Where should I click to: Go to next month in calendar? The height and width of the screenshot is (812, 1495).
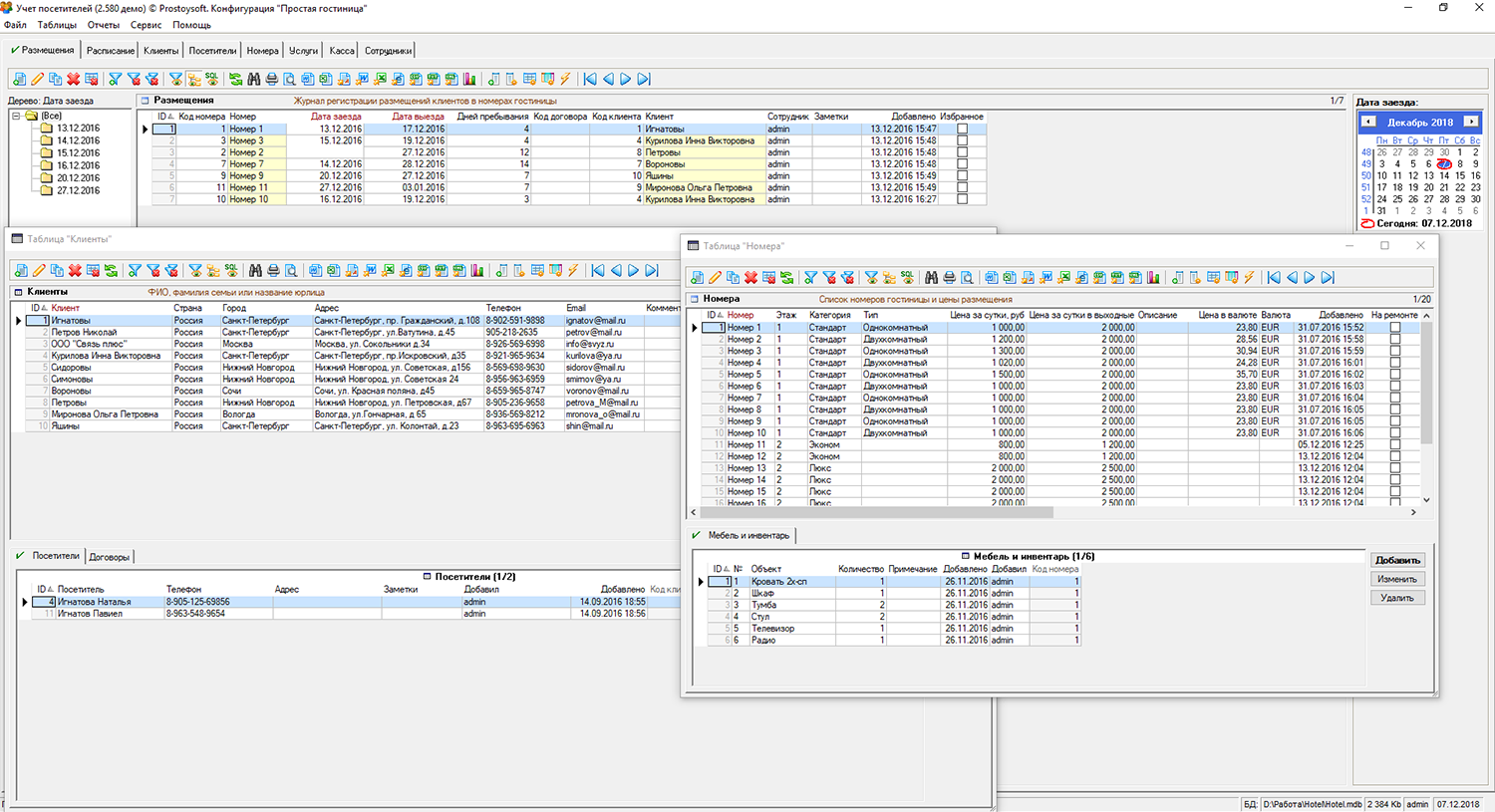(x=1470, y=122)
